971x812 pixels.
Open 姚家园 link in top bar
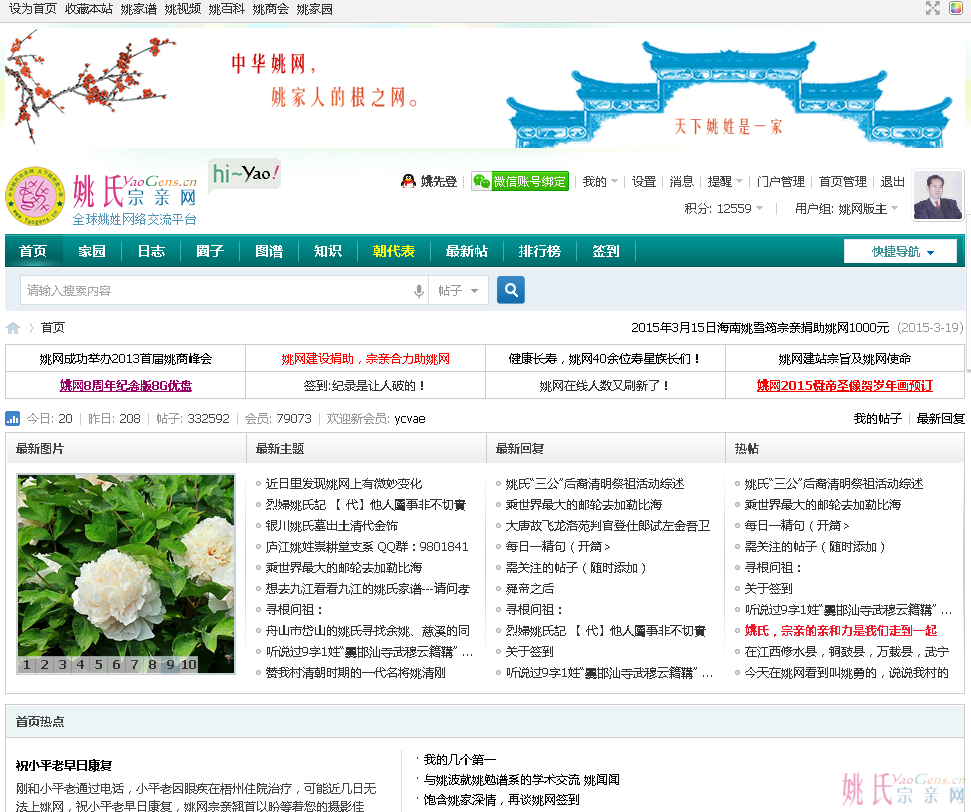315,9
